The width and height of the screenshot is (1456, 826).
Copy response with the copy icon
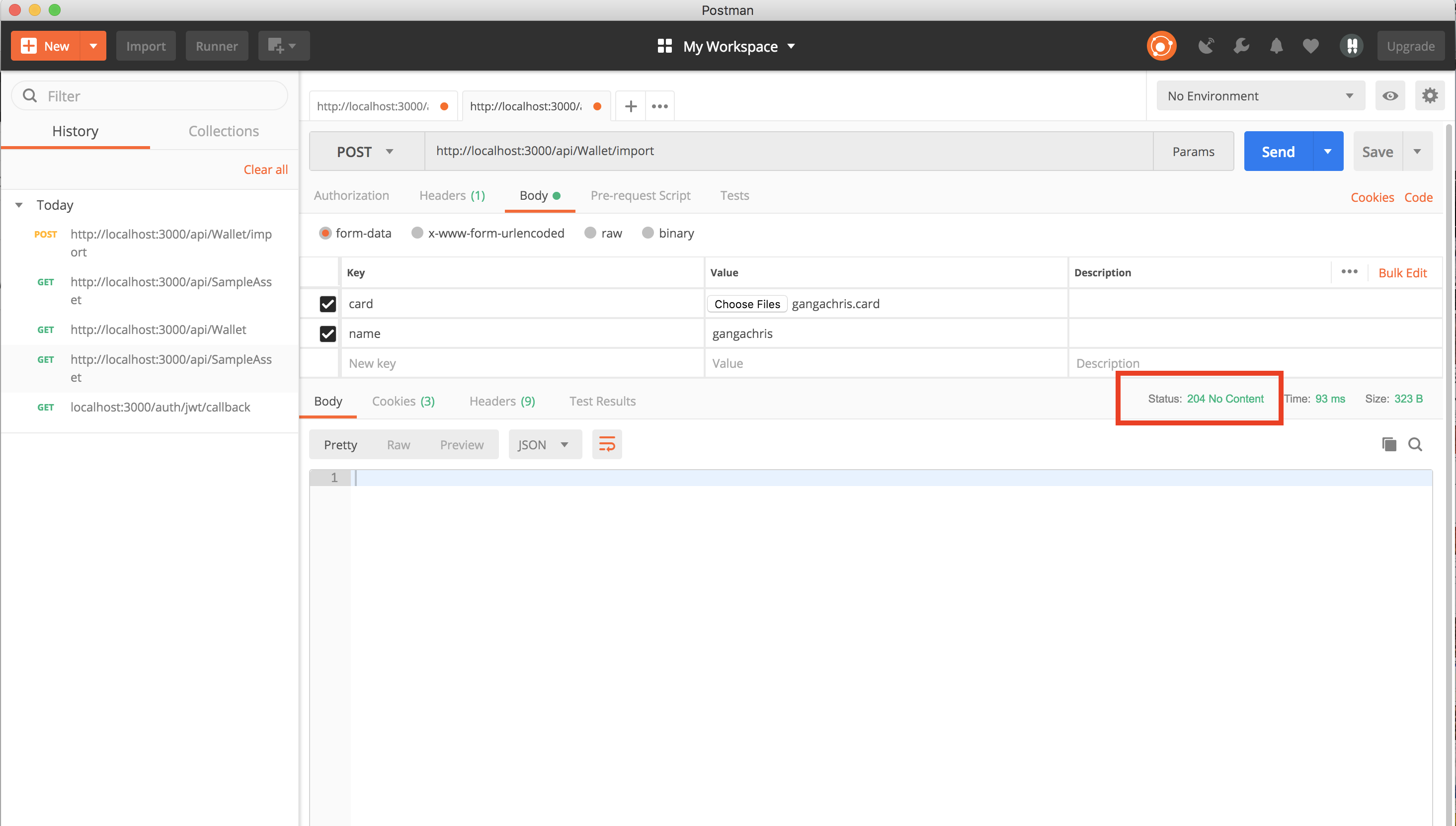click(1388, 444)
